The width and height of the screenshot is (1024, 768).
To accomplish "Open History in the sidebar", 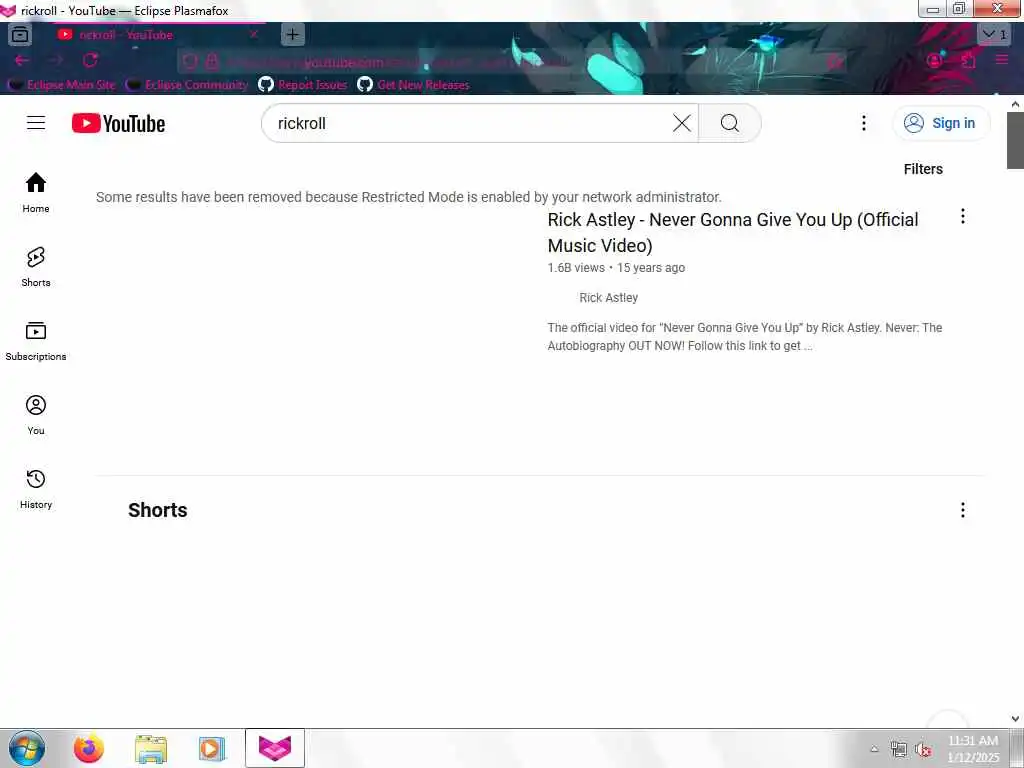I will [x=36, y=488].
